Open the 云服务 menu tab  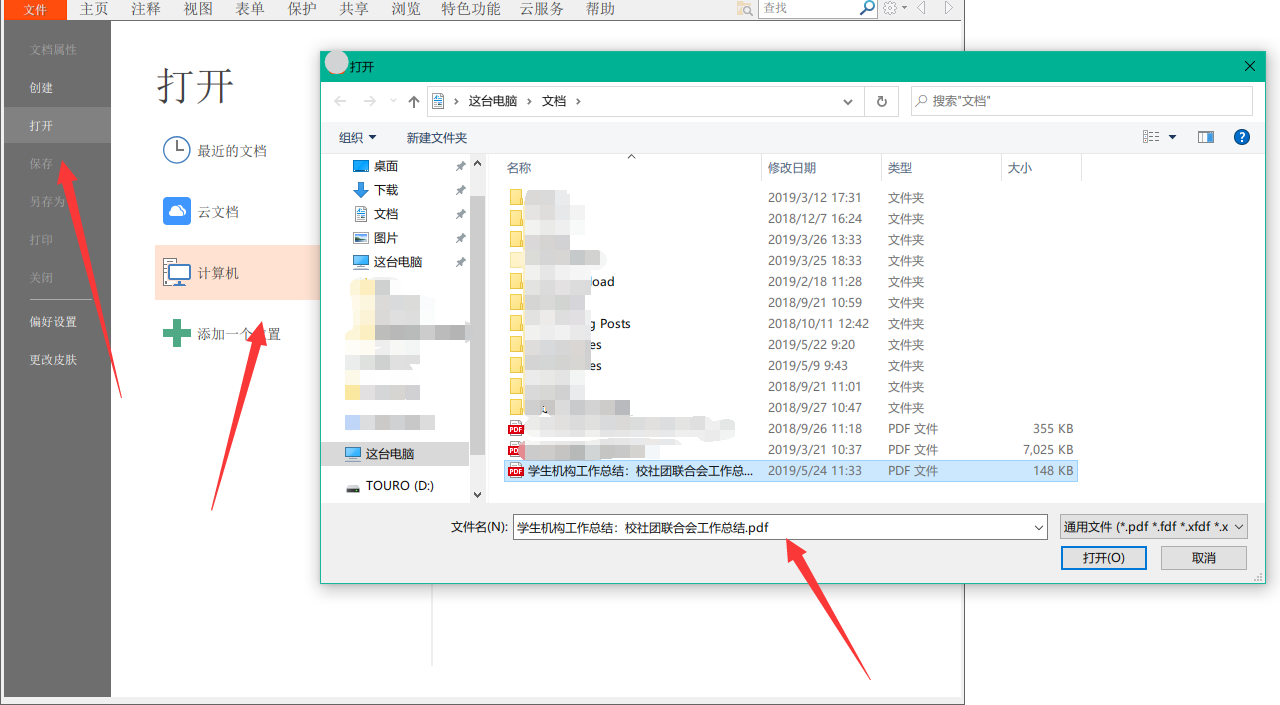point(542,9)
